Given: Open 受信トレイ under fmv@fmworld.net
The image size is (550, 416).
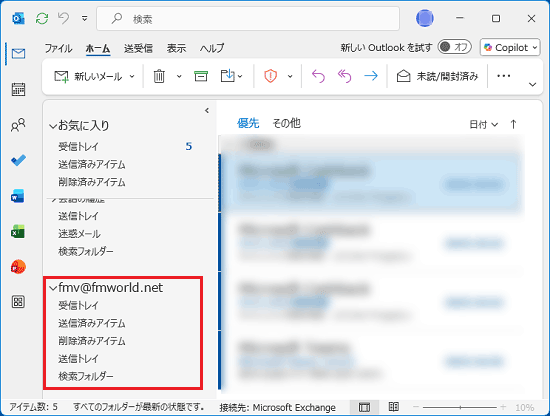Looking at the screenshot, I should click(78, 306).
